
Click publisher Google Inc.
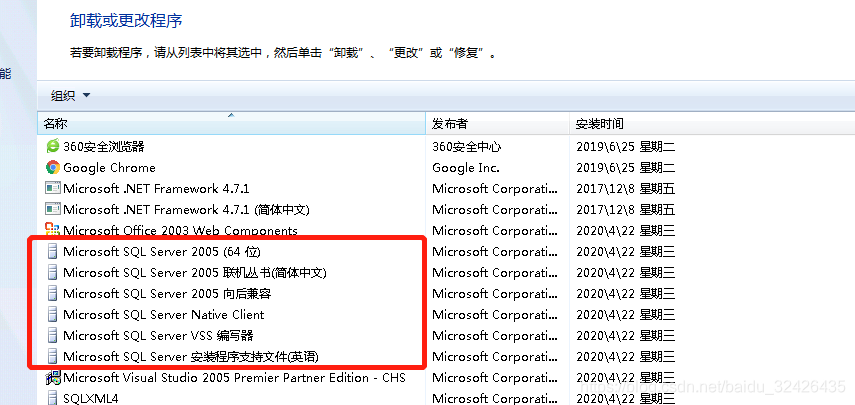[x=466, y=168]
